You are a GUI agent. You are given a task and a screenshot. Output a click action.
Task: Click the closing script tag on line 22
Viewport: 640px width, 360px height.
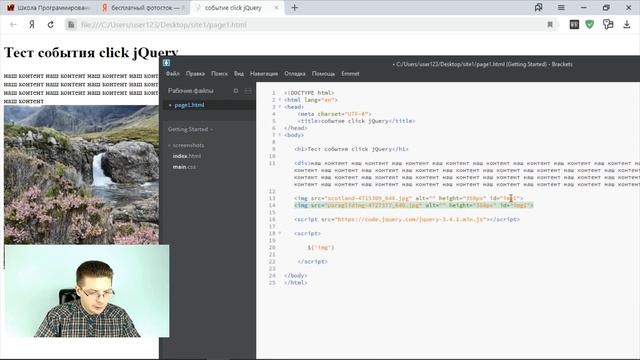click(x=312, y=262)
